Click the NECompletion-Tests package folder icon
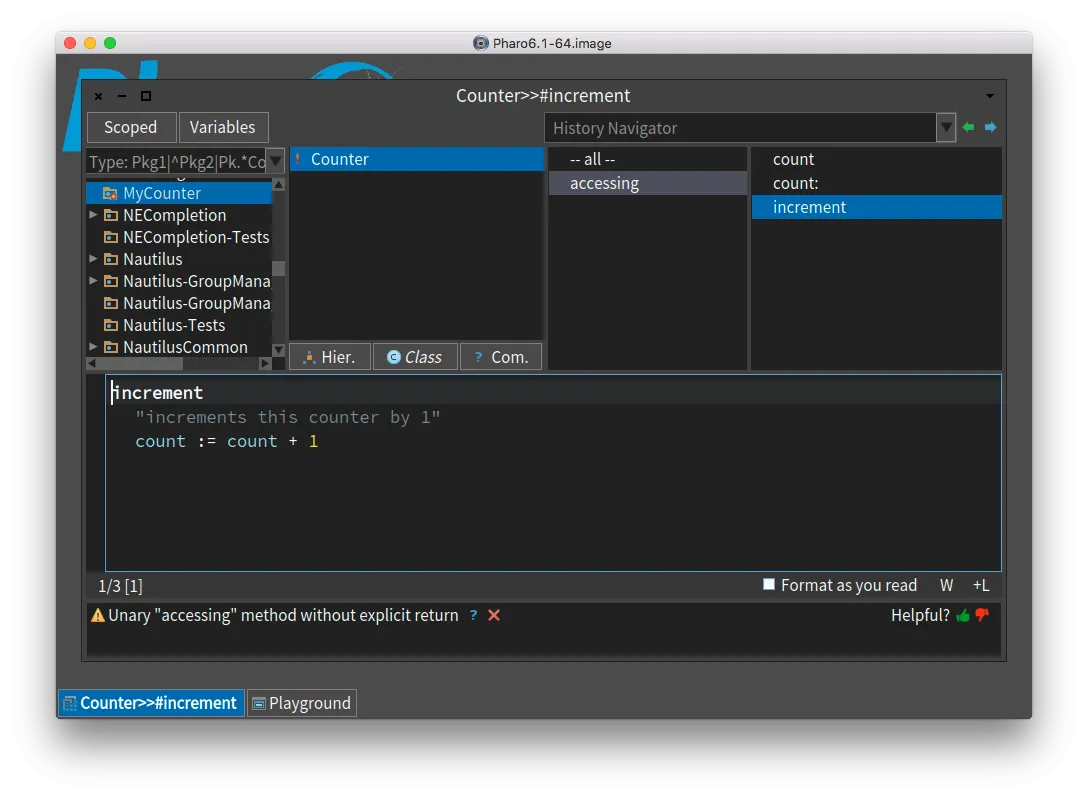The width and height of the screenshot is (1088, 799). [110, 237]
